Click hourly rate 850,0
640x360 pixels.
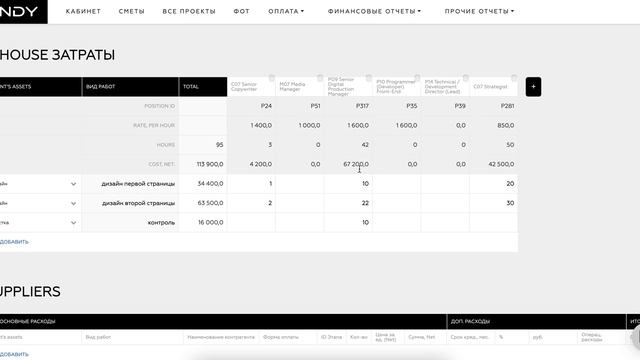506,125
